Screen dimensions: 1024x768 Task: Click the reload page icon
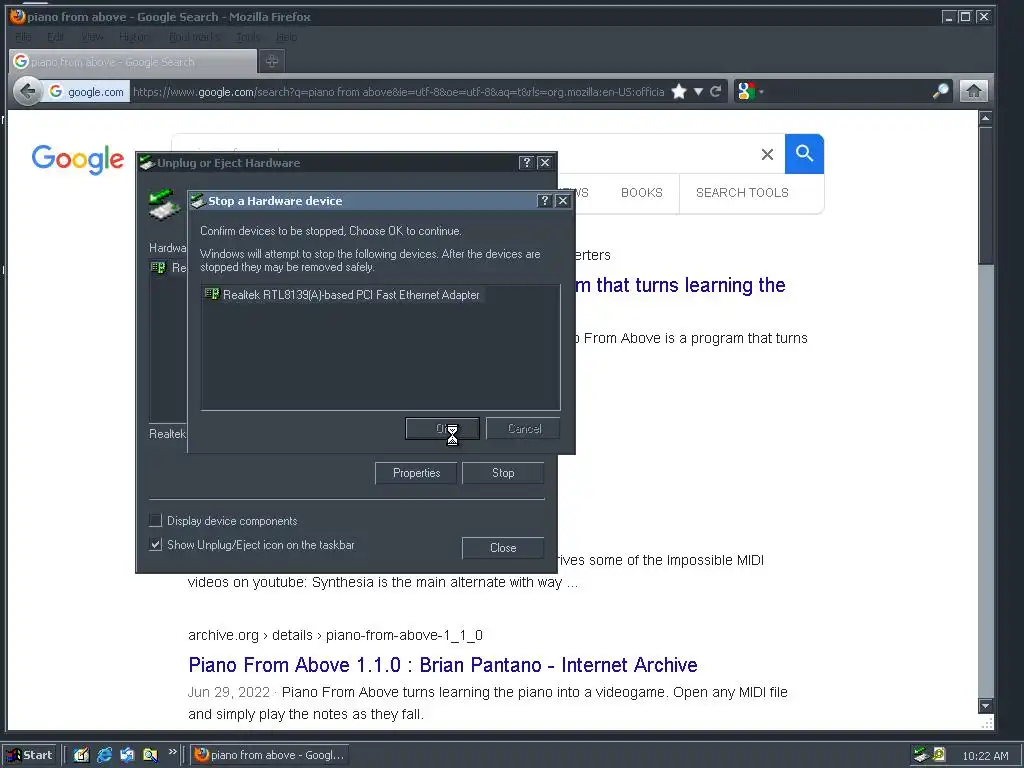[716, 91]
